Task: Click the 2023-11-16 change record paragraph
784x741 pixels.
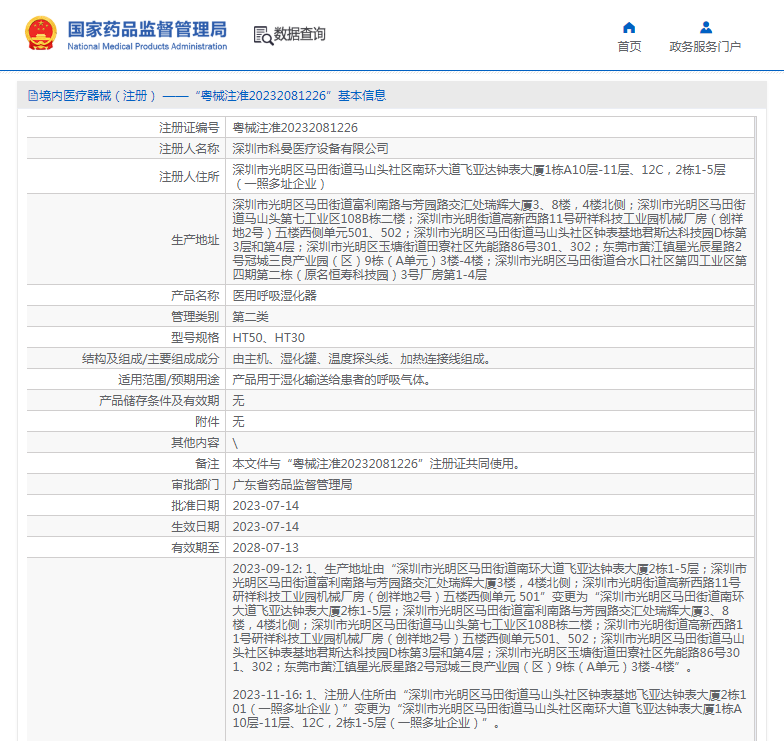Action: pos(490,708)
